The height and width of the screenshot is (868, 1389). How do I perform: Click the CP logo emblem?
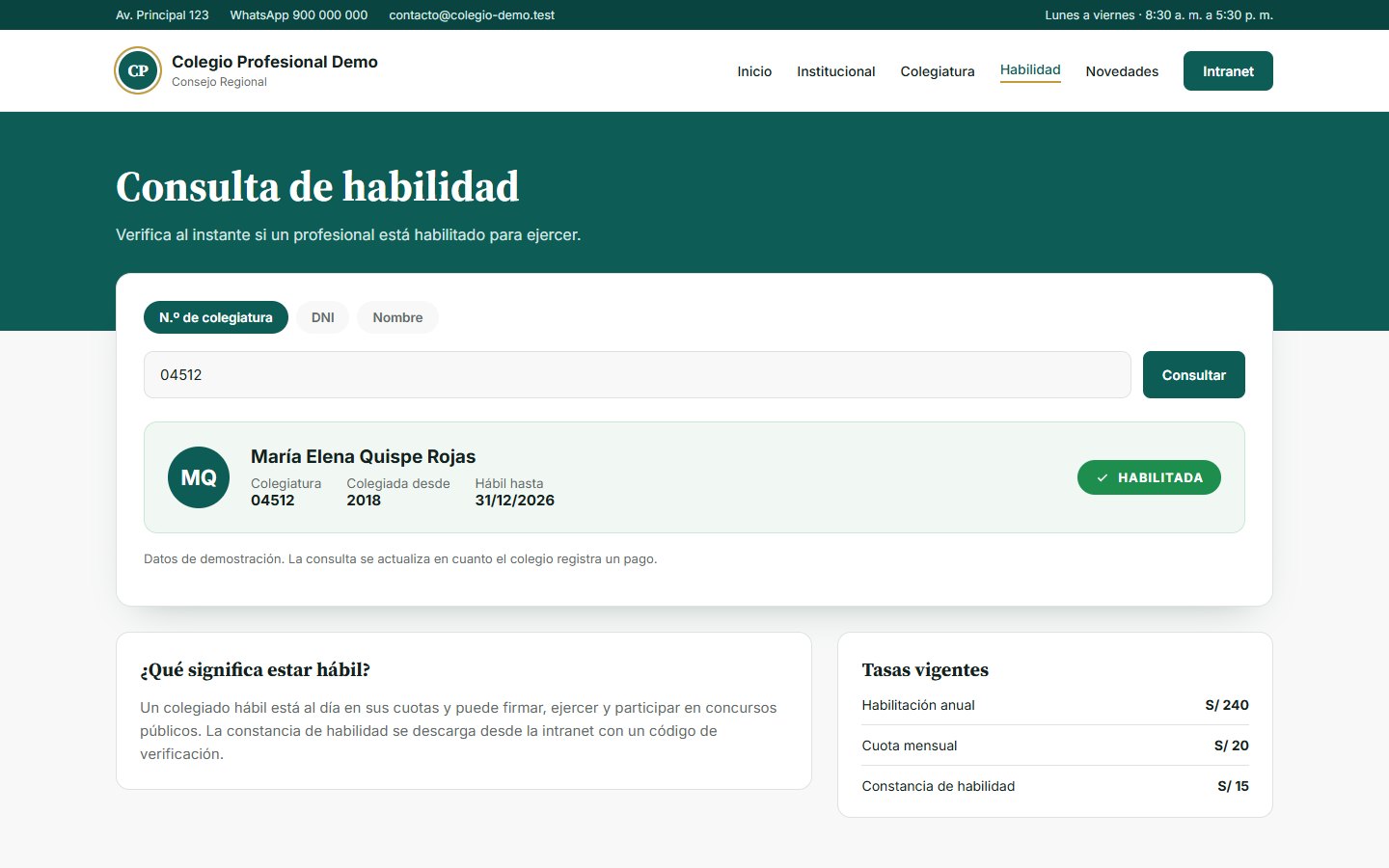(x=138, y=70)
